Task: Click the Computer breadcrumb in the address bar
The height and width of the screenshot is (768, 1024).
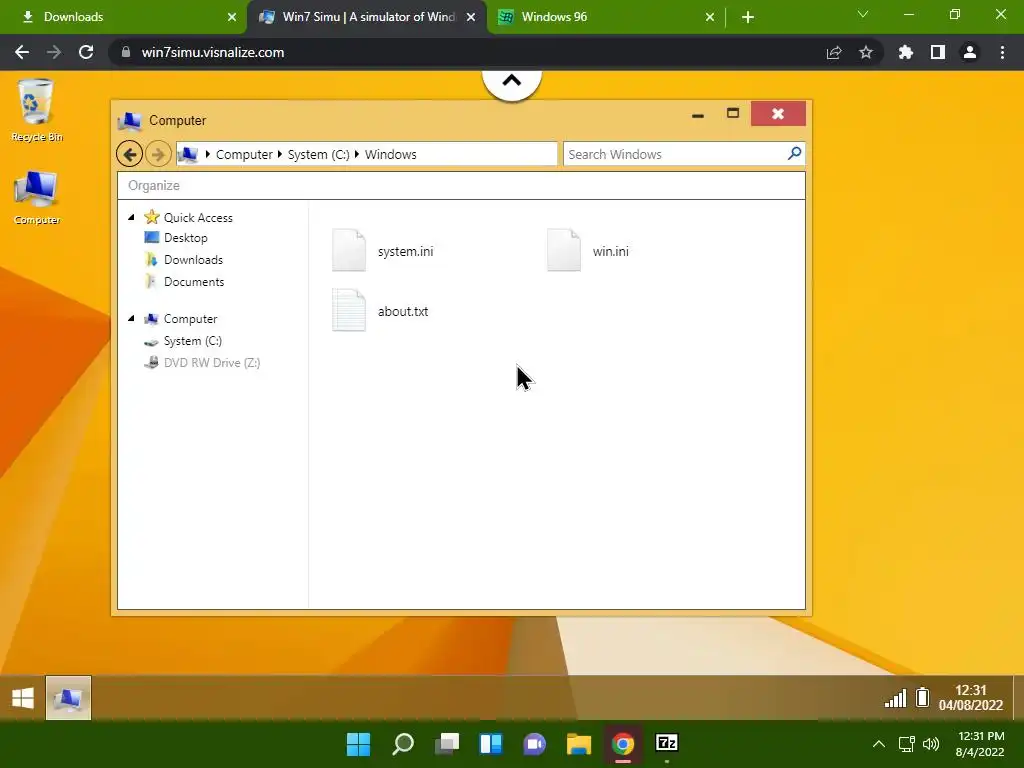Action: coord(244,154)
